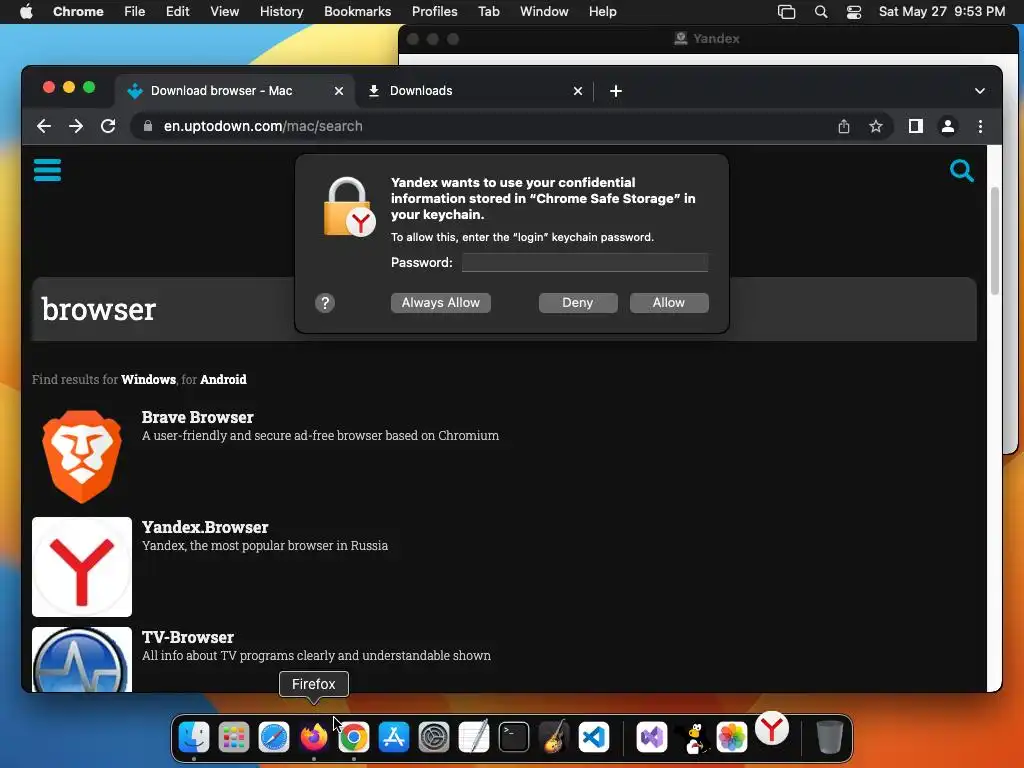Screen dimensions: 1024x768
Task: Open TextEdit from the Dock
Action: coord(473,737)
